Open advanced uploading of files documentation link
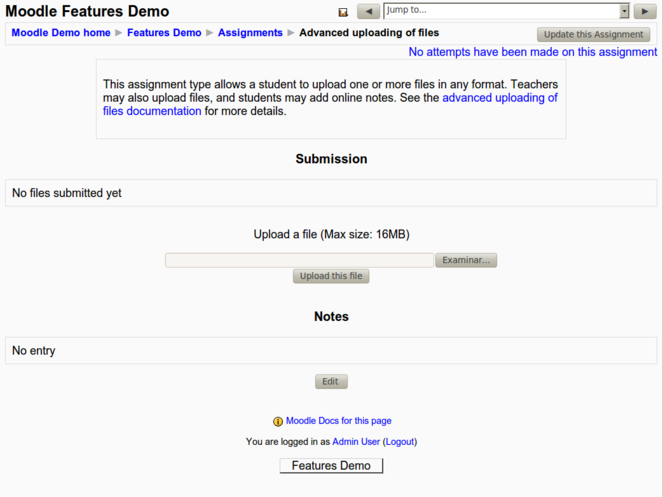This screenshot has height=497, width=663. tap(499, 98)
